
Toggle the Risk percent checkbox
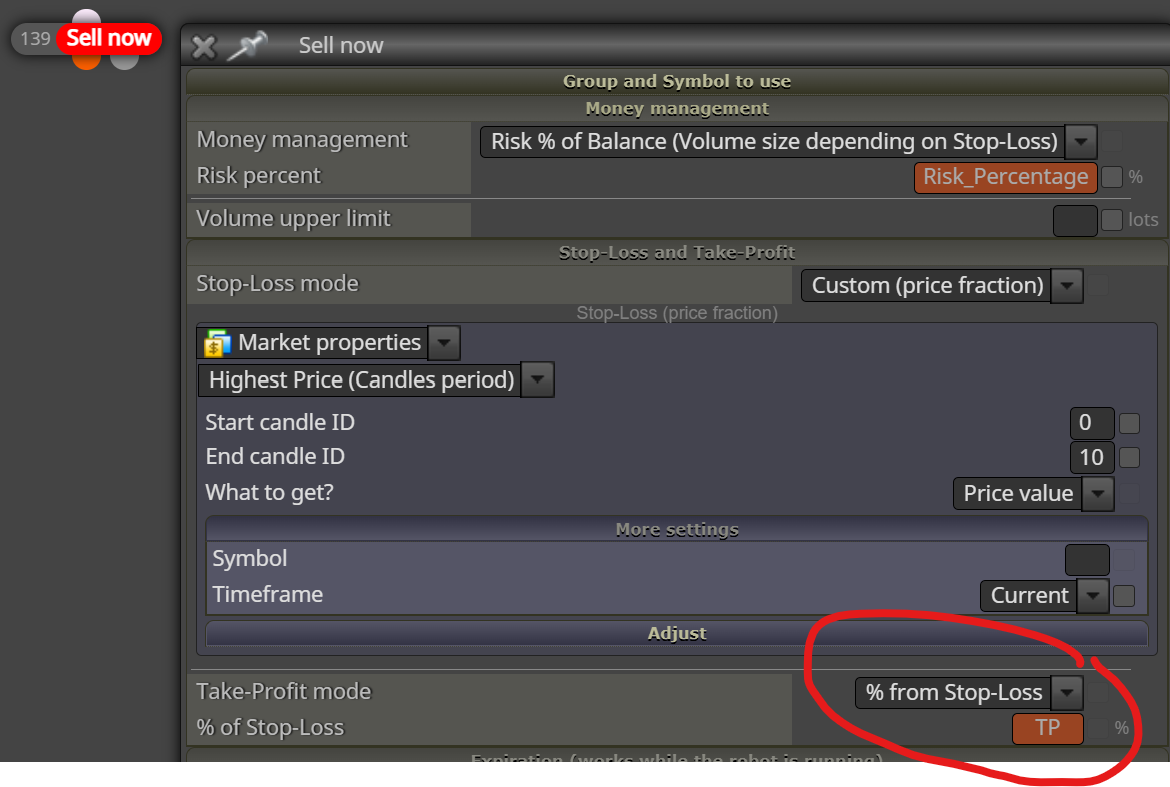click(x=1112, y=178)
